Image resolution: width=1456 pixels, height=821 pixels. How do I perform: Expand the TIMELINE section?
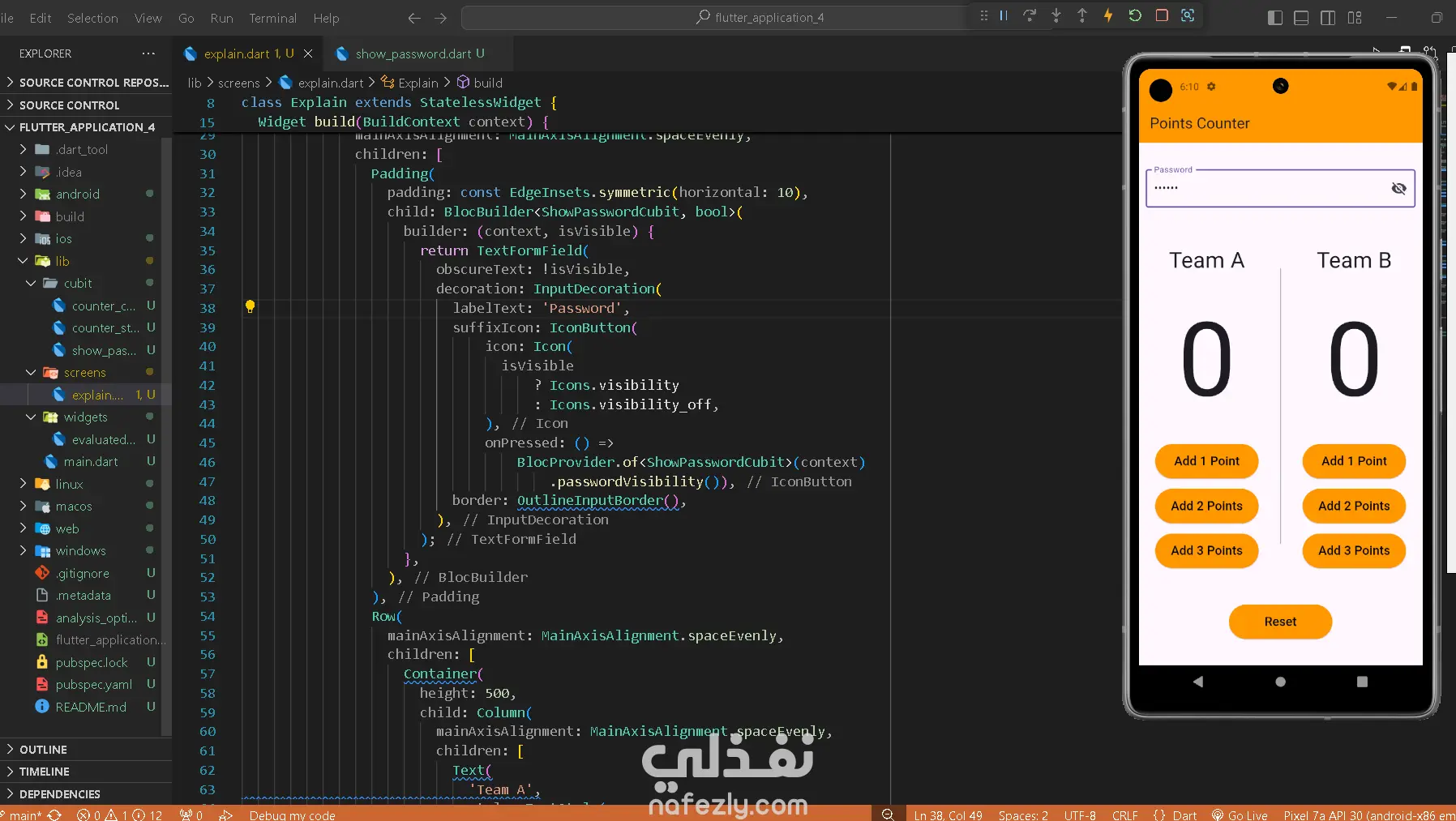(86, 772)
